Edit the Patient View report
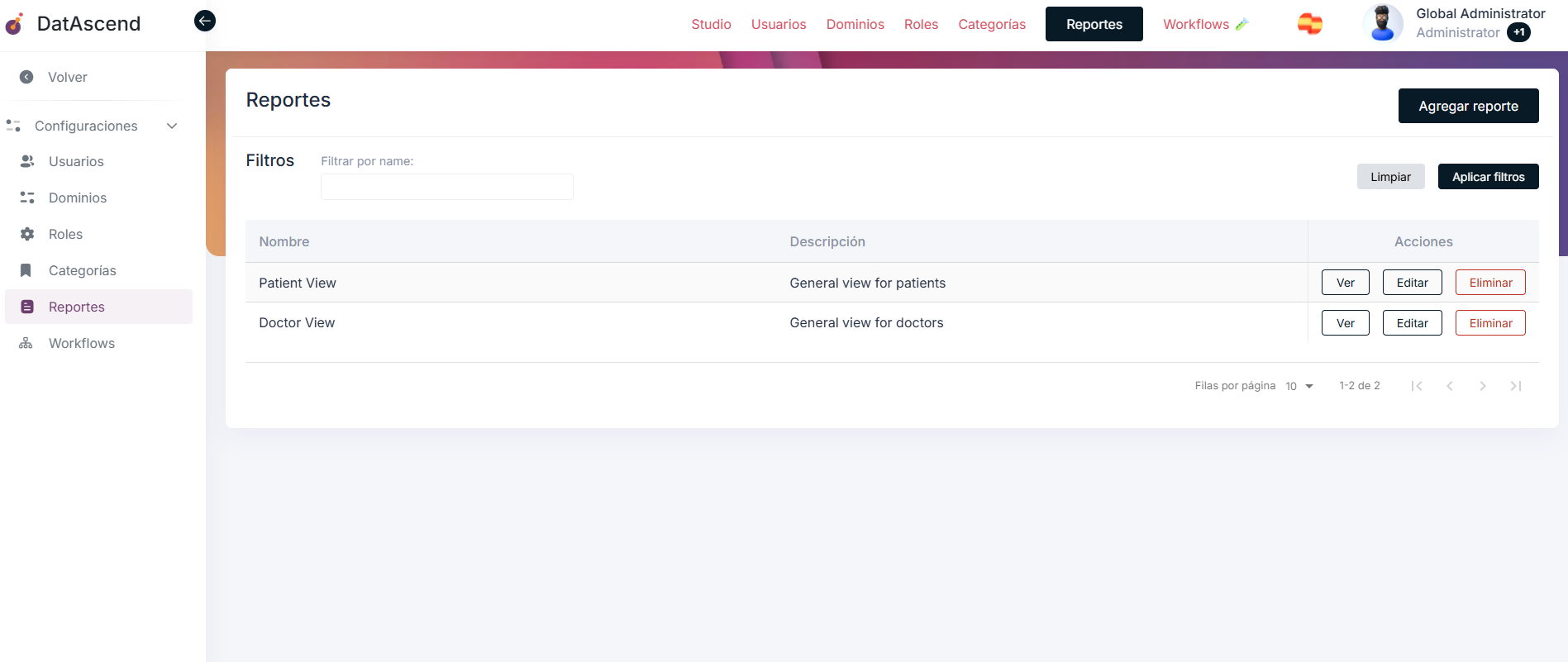 pyautogui.click(x=1413, y=283)
